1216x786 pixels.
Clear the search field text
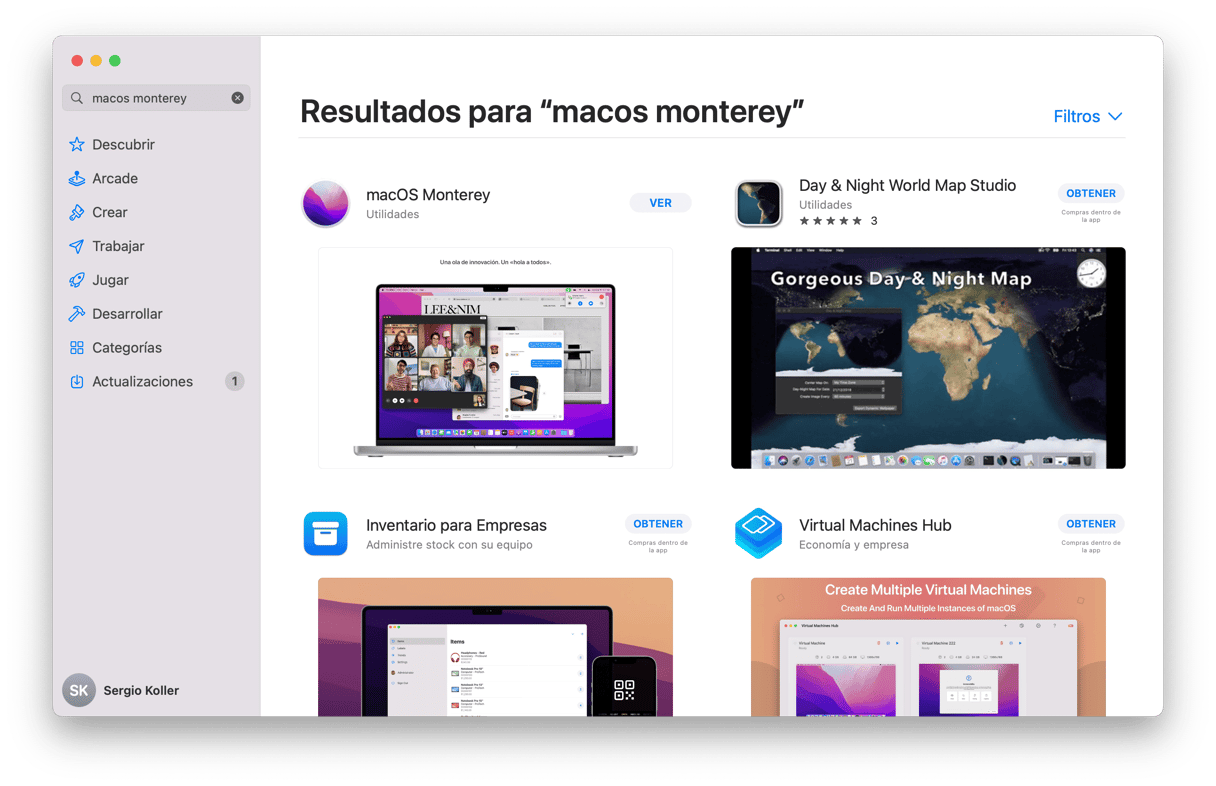pos(237,98)
